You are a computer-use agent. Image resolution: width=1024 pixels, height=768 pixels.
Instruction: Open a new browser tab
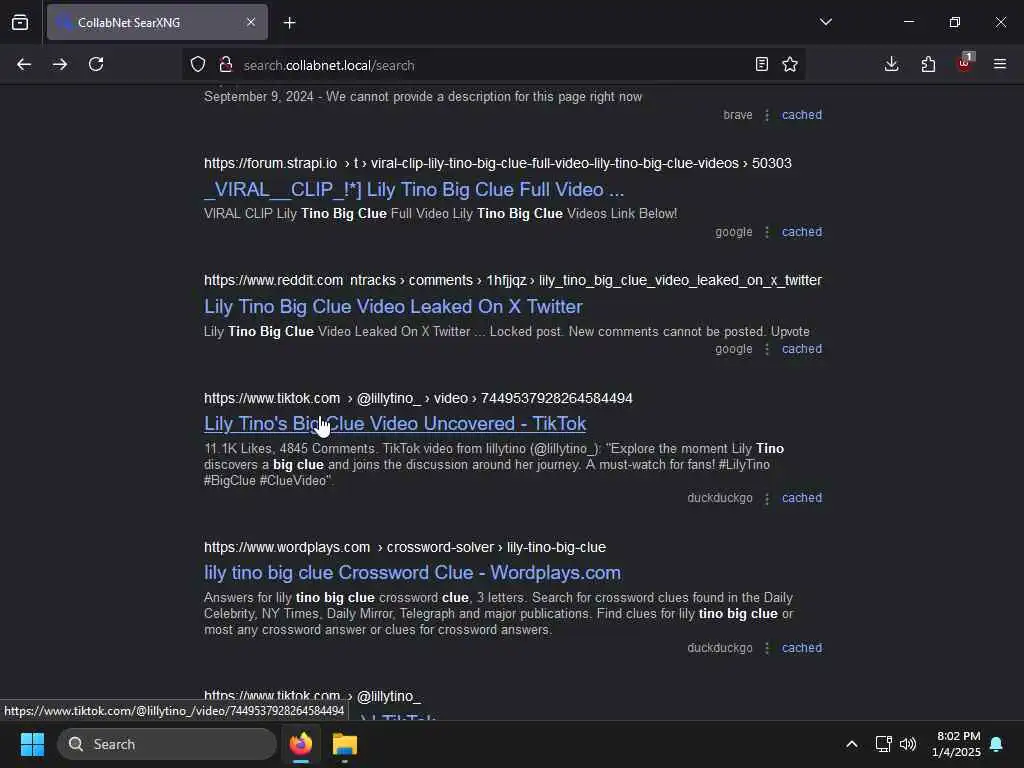(290, 23)
